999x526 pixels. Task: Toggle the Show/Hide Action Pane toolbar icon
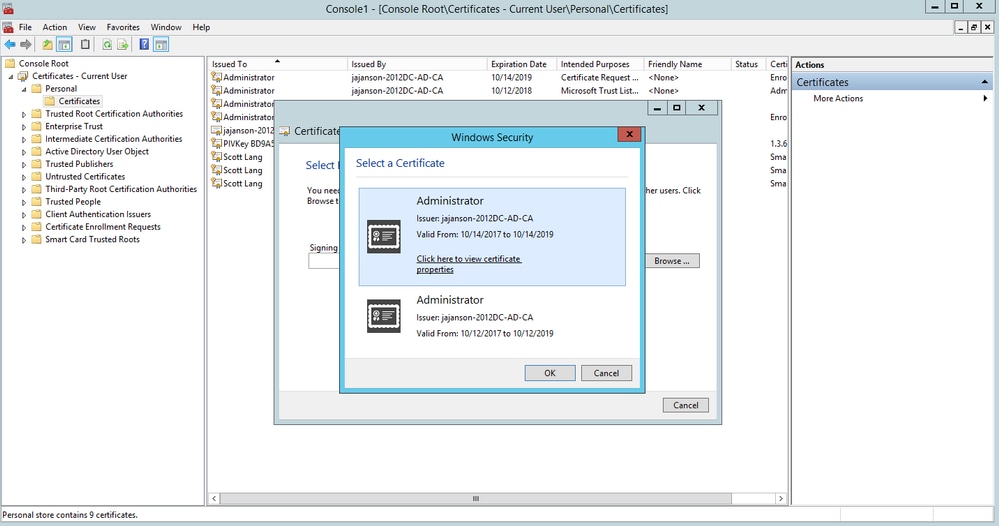pos(161,45)
